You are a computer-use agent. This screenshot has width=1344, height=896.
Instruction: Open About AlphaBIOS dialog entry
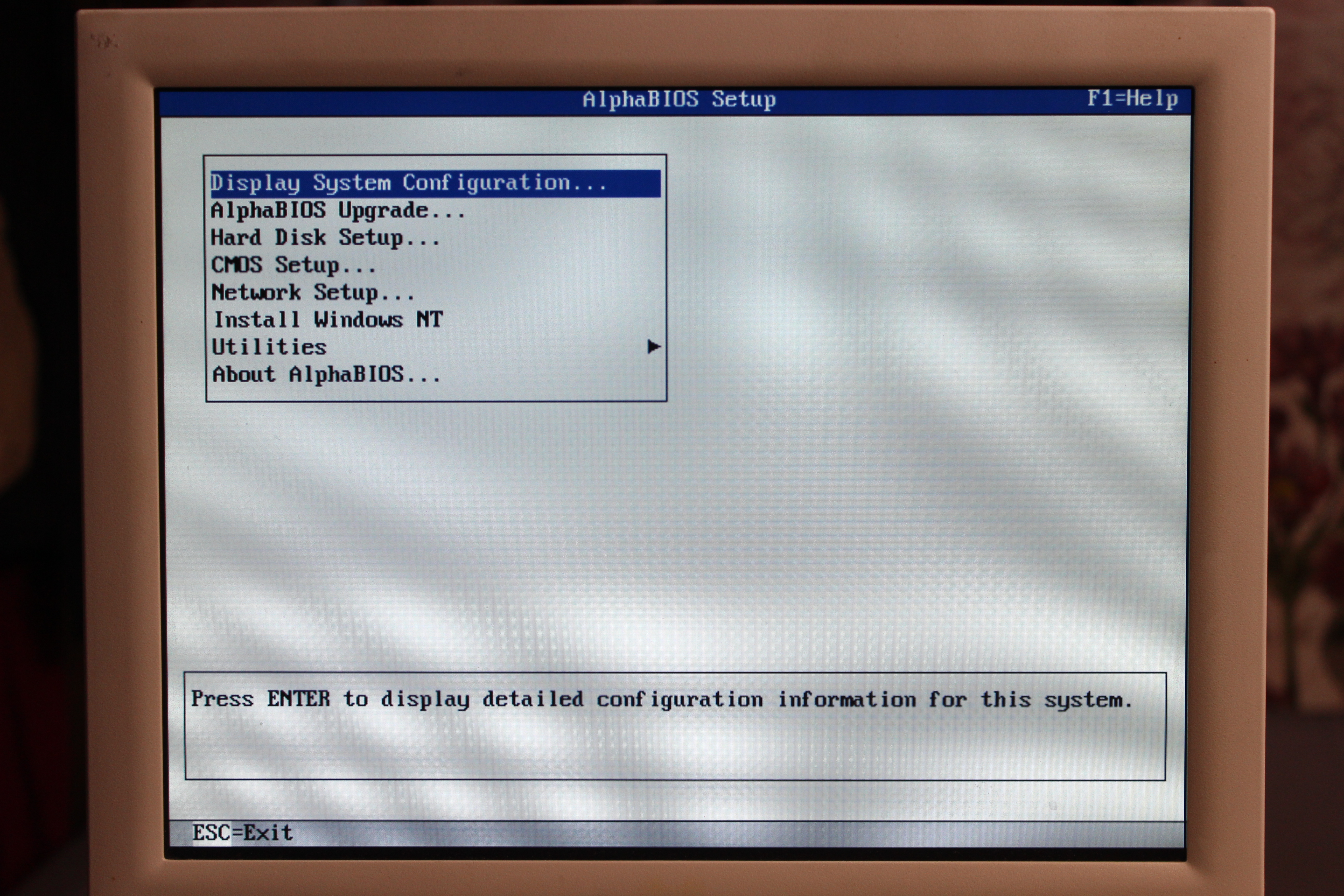(326, 375)
